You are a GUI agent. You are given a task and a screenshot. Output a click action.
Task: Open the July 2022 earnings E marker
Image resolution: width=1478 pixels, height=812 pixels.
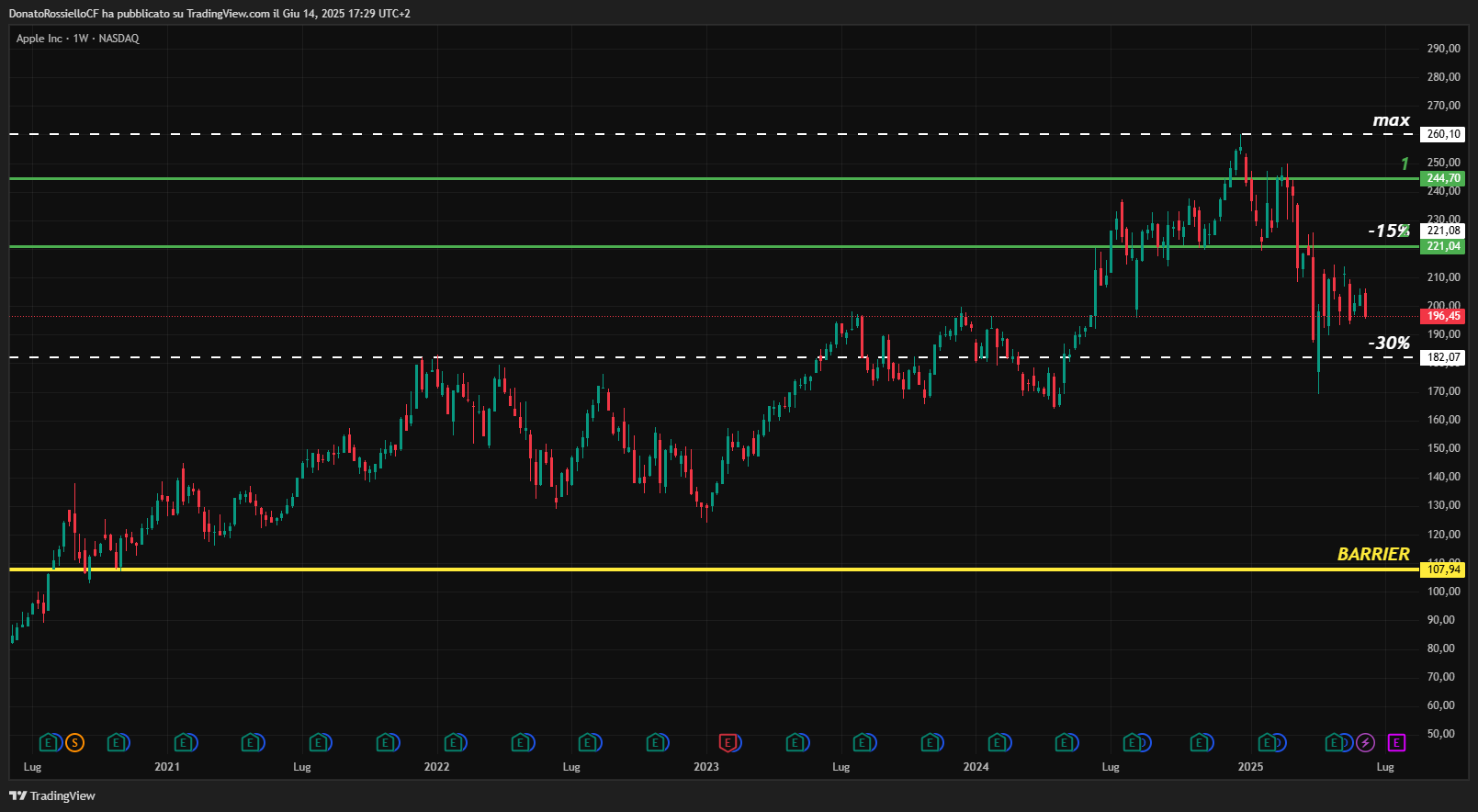click(589, 742)
